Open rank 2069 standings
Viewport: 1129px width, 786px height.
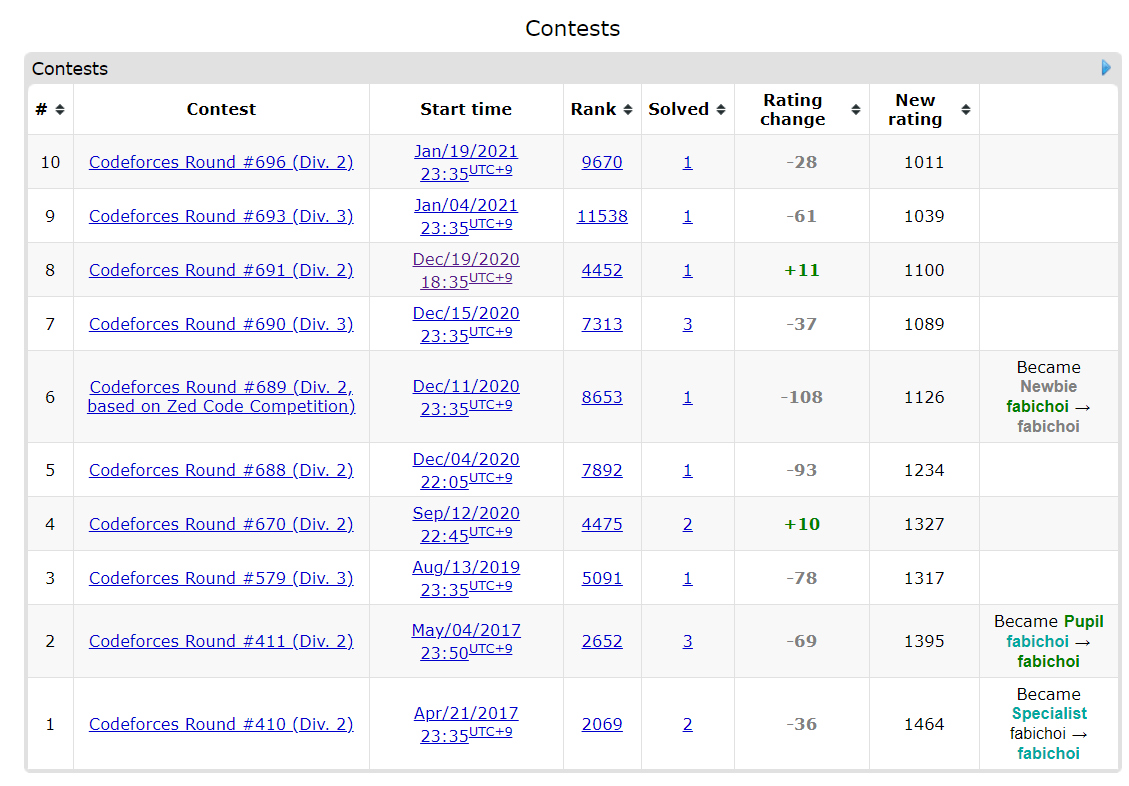coord(602,724)
